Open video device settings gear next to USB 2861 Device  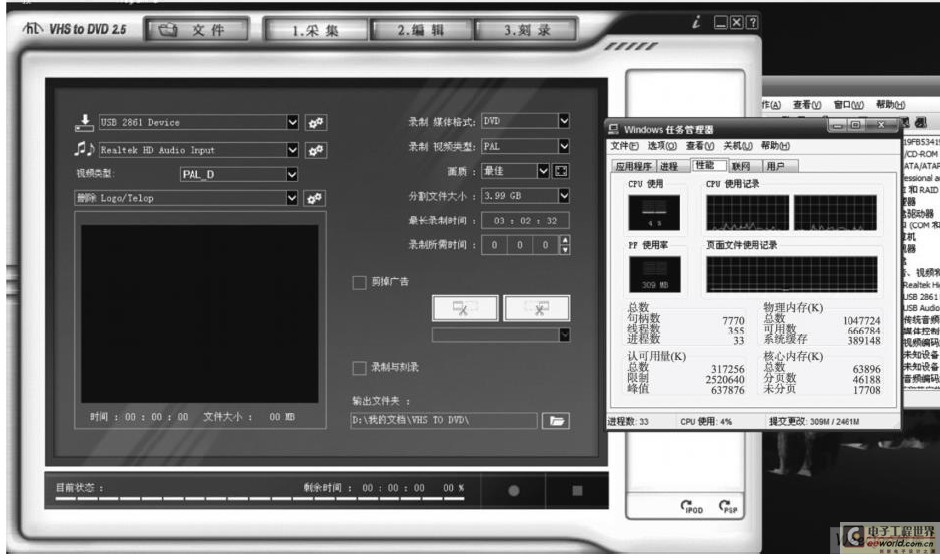pyautogui.click(x=316, y=122)
